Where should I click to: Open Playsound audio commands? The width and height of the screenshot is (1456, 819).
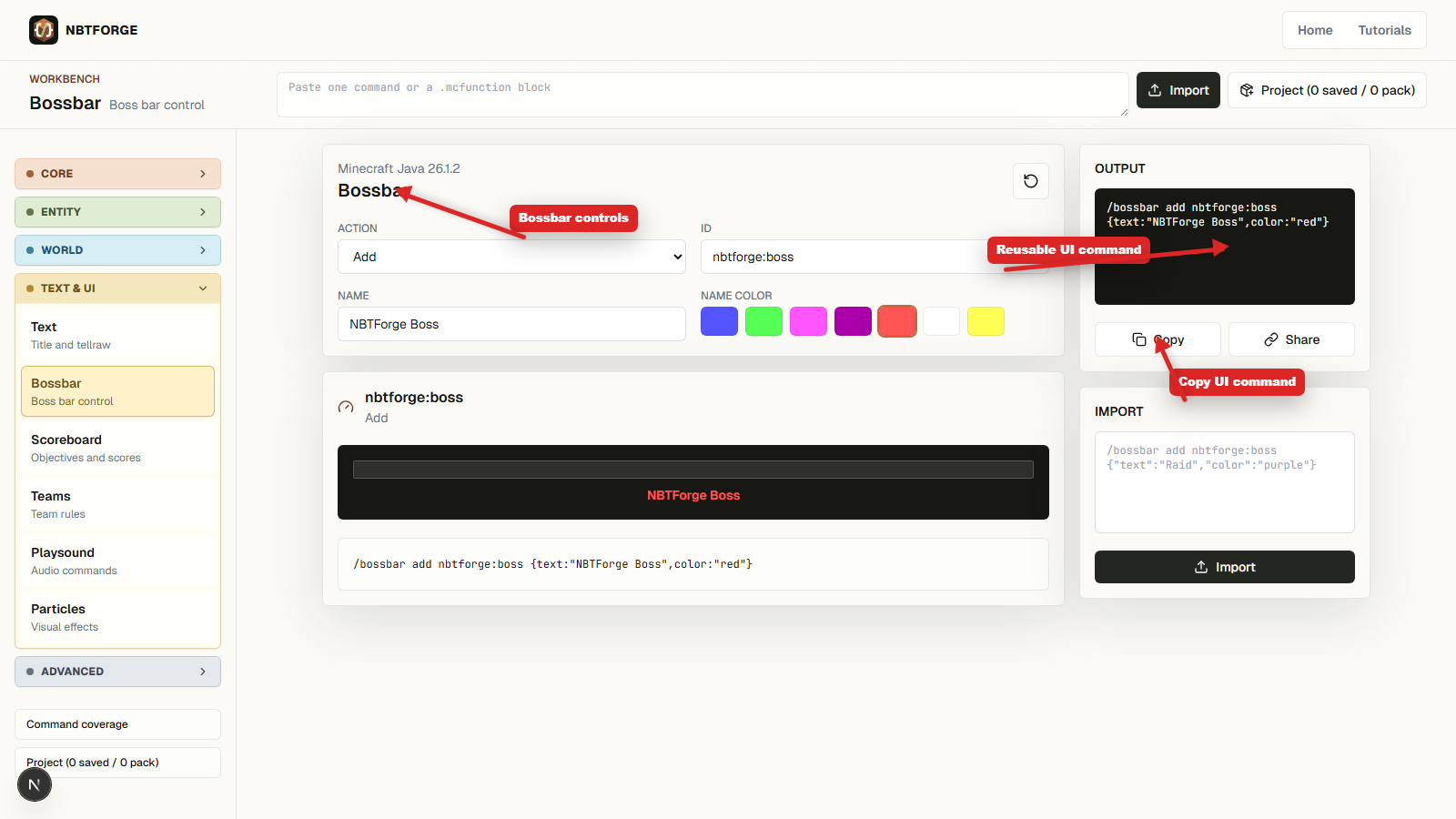tap(117, 561)
